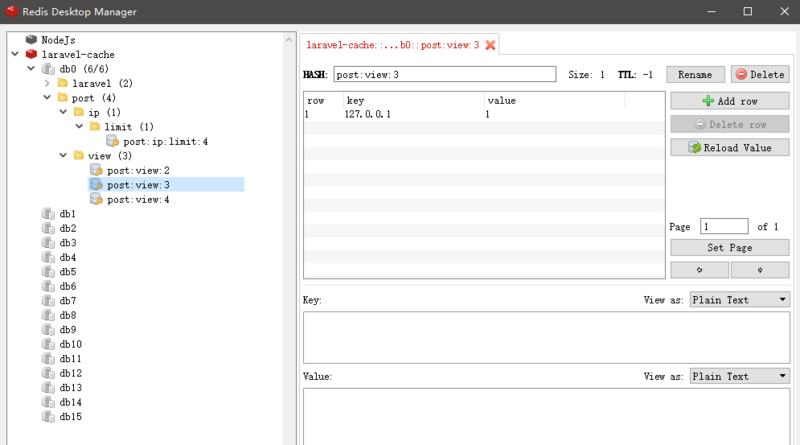Click the Set Page button

[730, 248]
